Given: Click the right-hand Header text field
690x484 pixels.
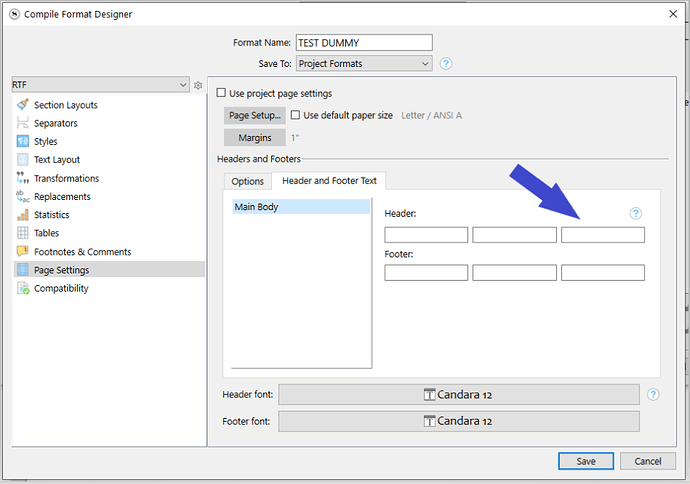Looking at the screenshot, I should pyautogui.click(x=602, y=235).
